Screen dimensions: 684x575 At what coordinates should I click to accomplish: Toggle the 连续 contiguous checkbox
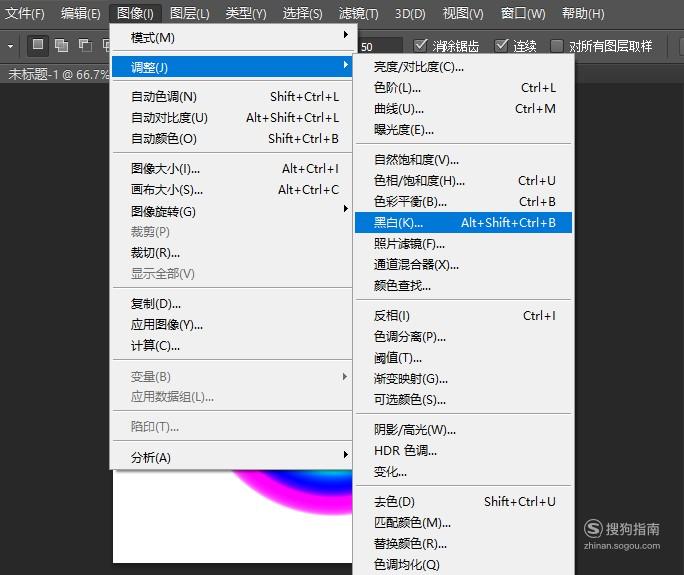coord(501,45)
